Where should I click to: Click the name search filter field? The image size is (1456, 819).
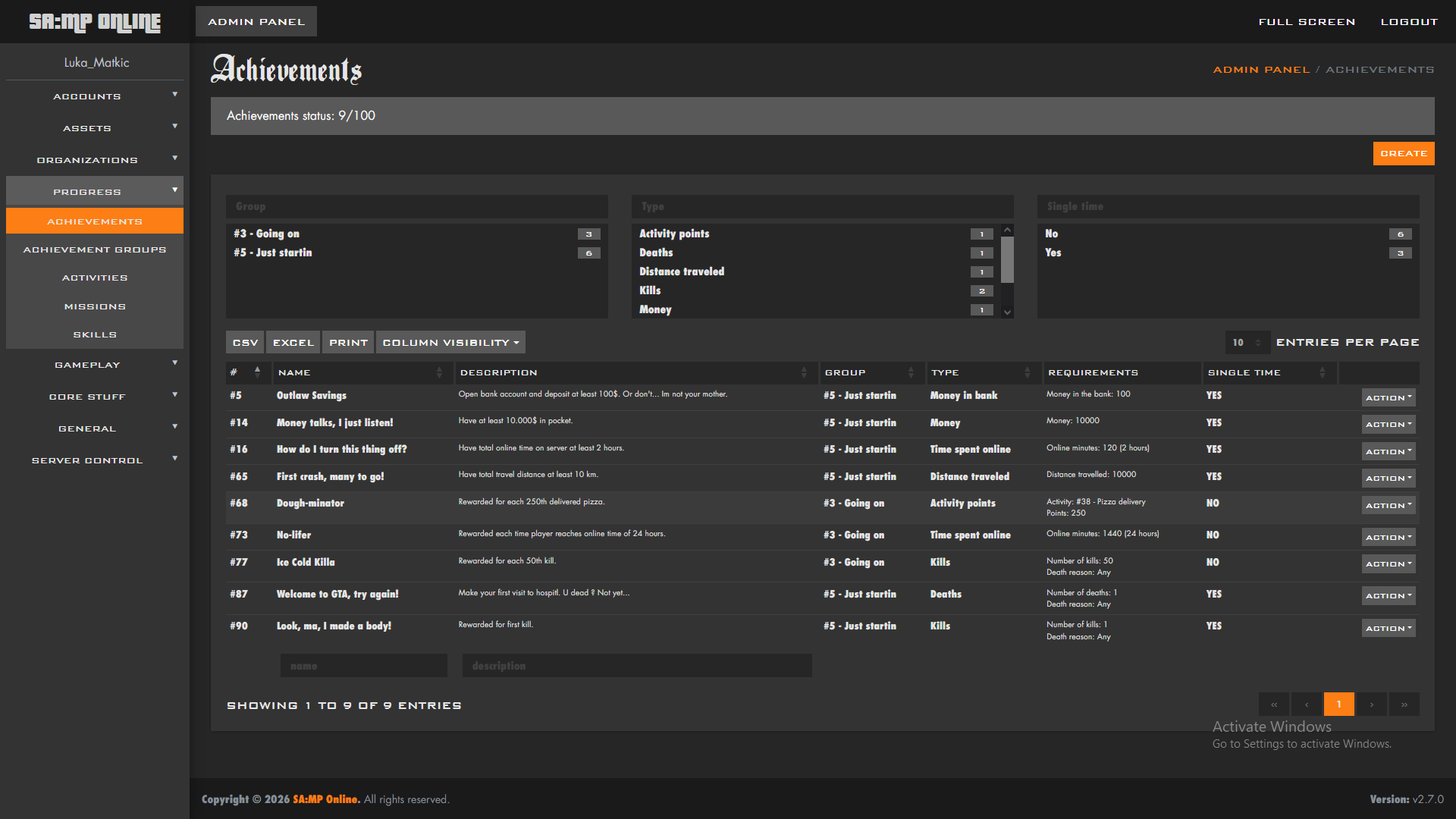point(363,666)
